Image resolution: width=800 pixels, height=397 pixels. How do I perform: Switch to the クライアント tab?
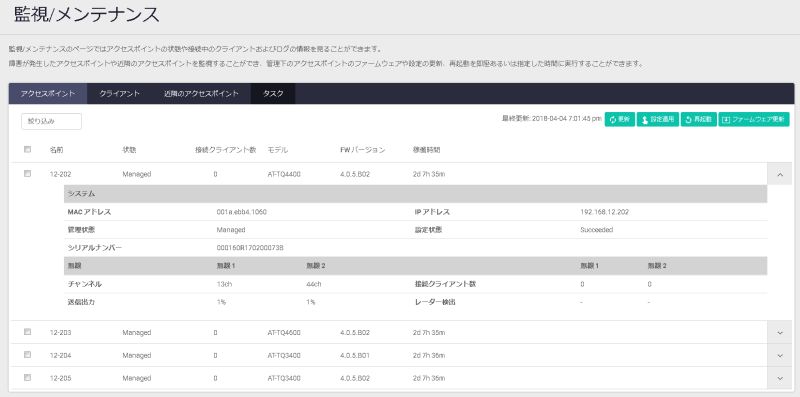pos(120,94)
